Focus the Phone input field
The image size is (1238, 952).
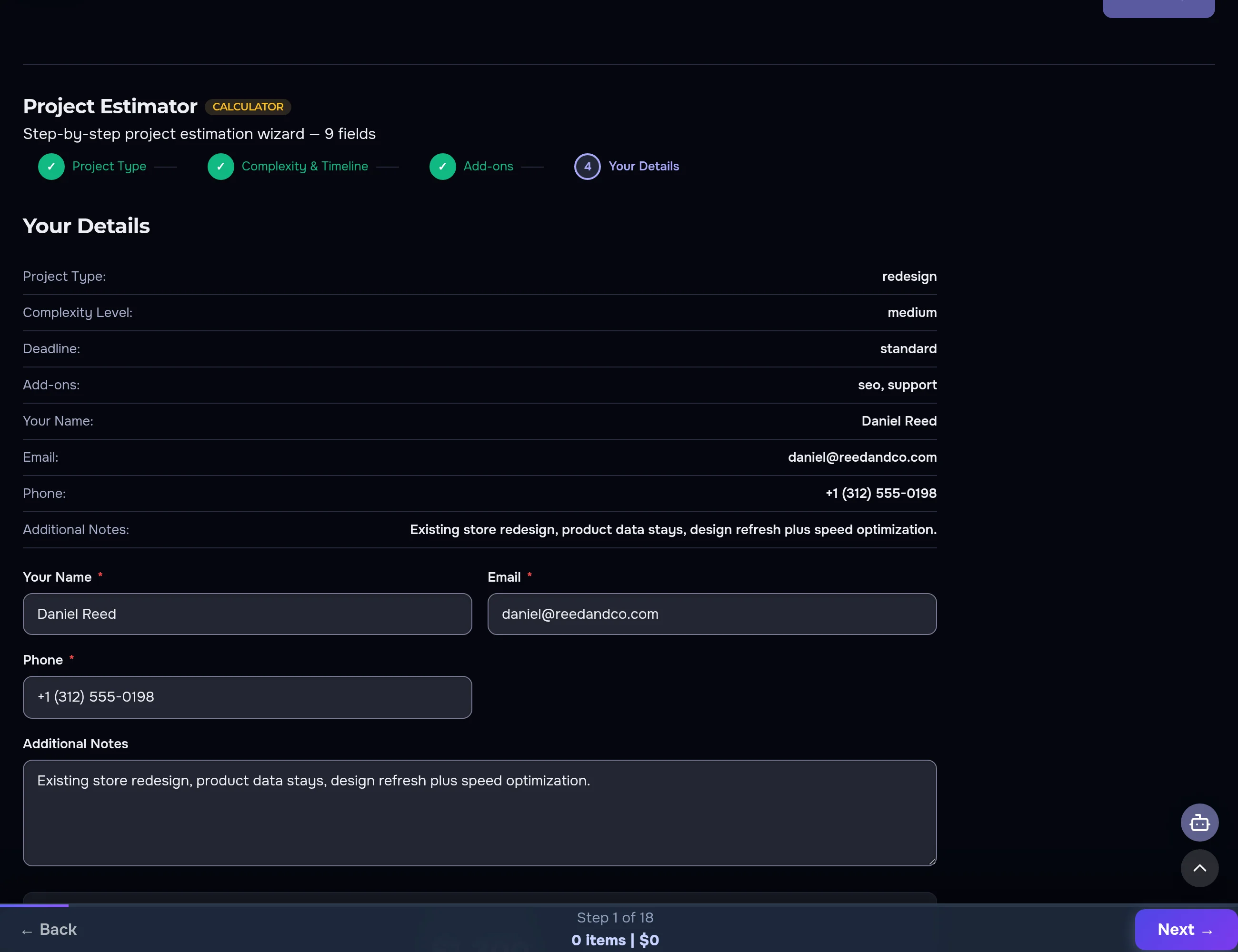(247, 697)
